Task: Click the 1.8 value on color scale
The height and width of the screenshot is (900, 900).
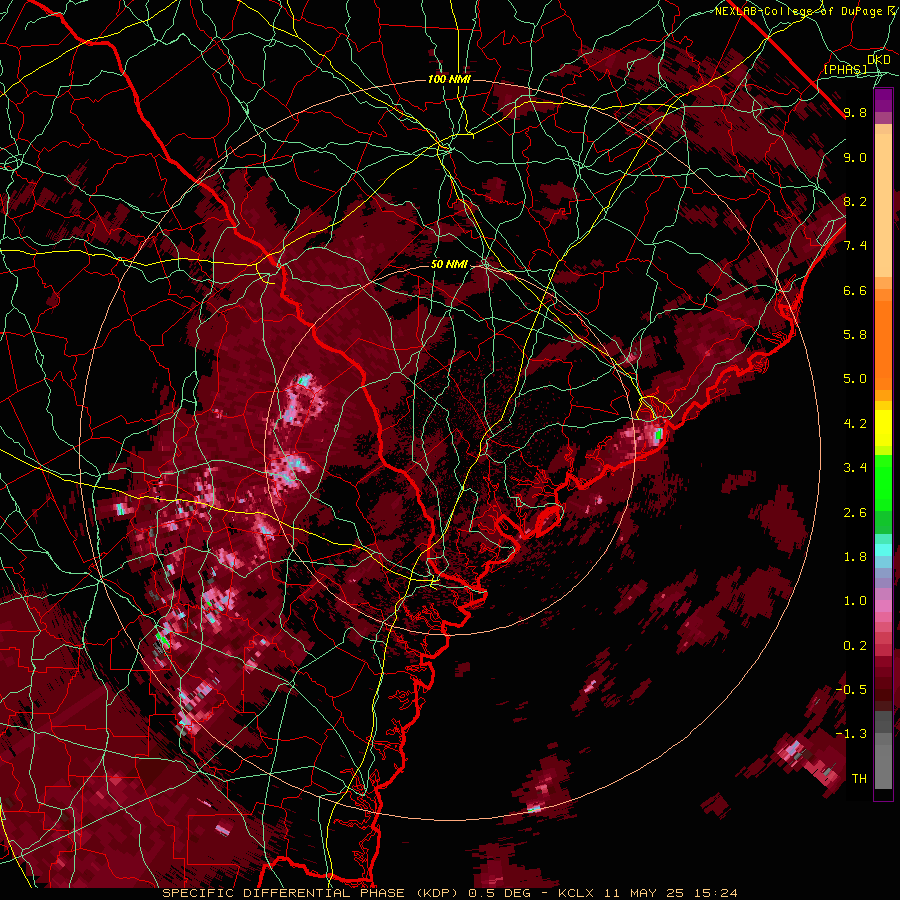Action: pos(855,557)
